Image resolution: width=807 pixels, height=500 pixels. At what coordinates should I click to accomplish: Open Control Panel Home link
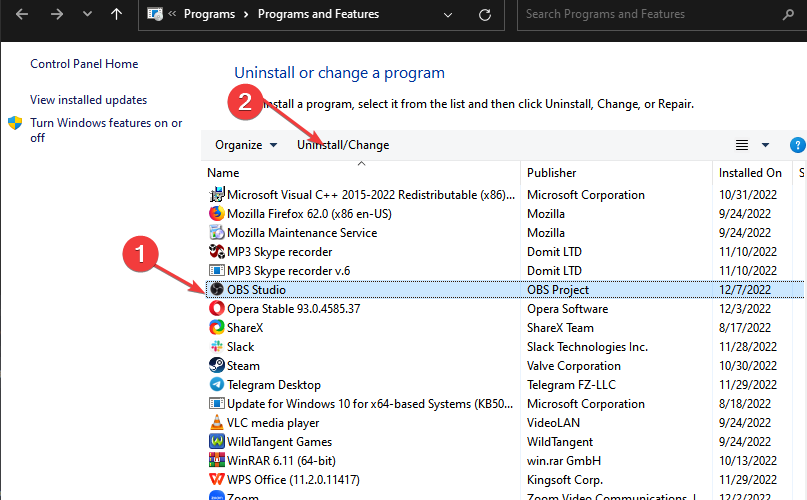(84, 64)
